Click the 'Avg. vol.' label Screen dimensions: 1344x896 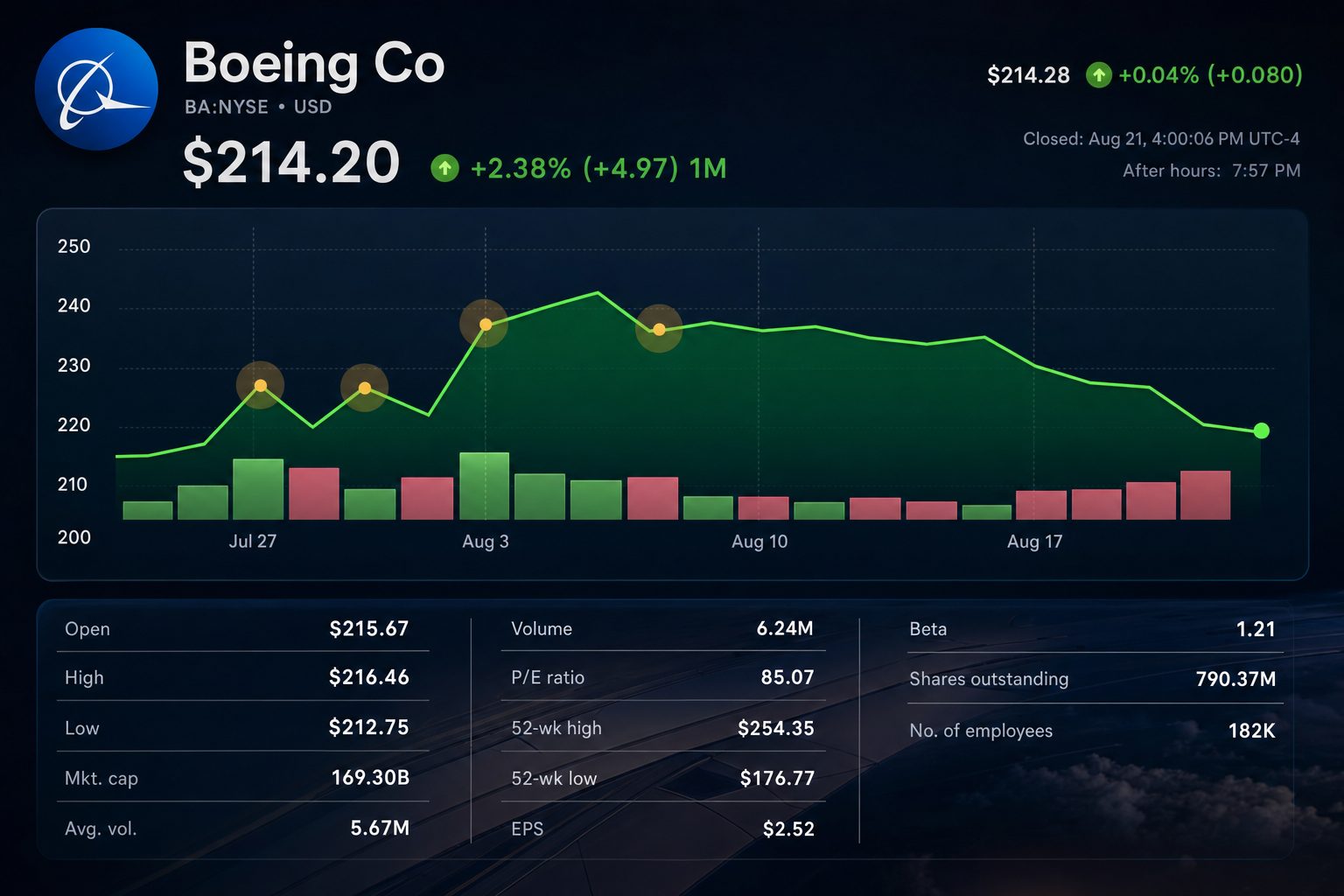[101, 829]
